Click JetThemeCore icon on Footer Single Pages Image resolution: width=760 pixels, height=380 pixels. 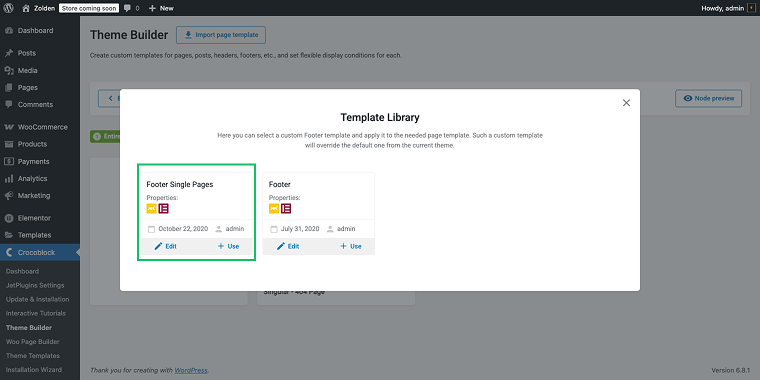(x=152, y=209)
